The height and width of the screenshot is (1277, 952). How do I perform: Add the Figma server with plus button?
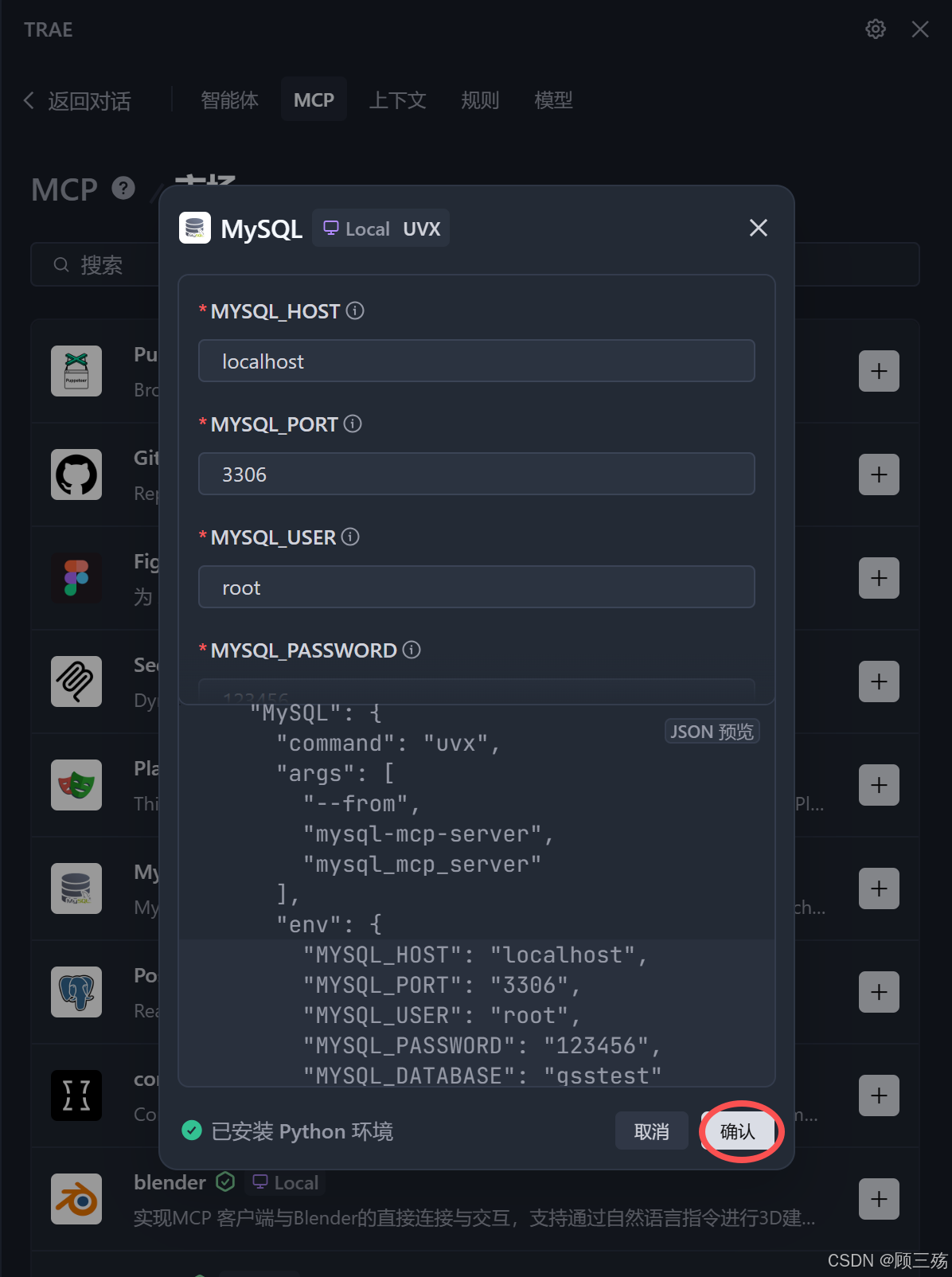tap(879, 578)
